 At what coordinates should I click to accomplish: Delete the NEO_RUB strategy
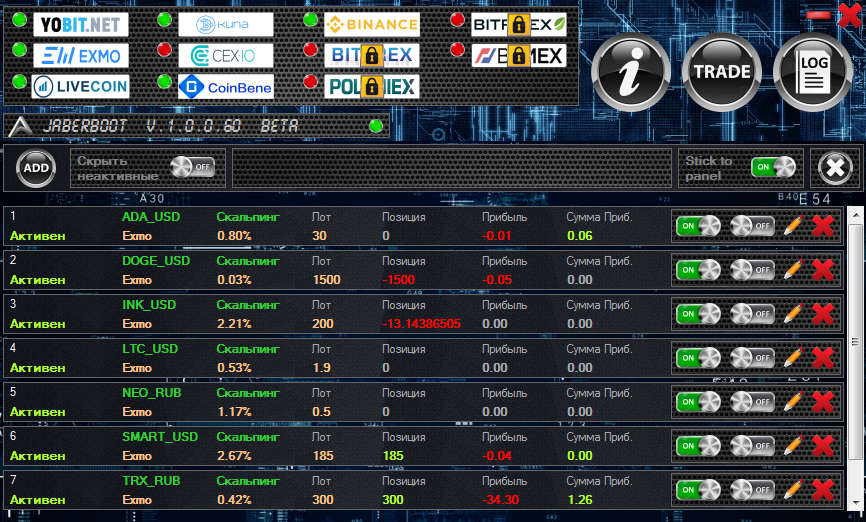tap(823, 402)
